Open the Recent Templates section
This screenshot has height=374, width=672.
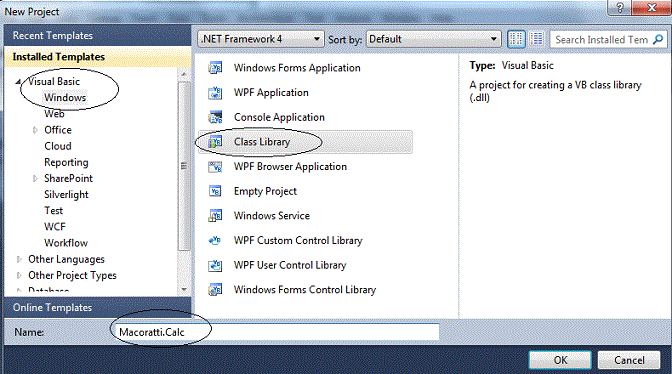(97, 36)
